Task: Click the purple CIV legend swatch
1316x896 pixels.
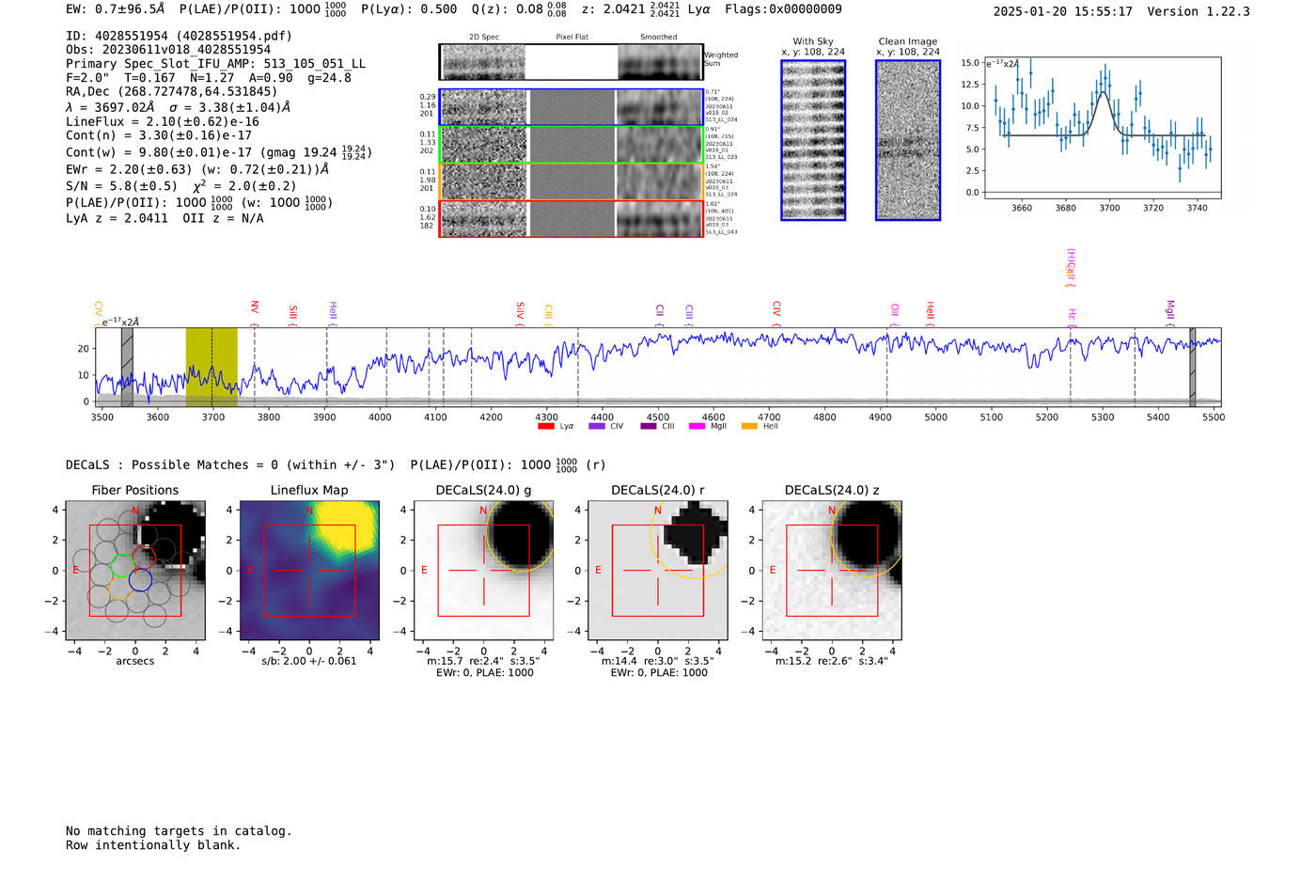Action: click(596, 426)
